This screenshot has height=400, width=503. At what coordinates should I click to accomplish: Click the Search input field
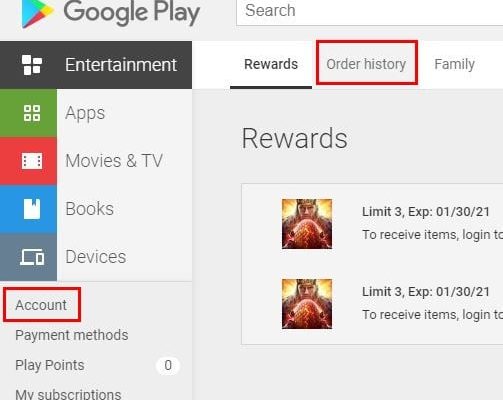(369, 12)
